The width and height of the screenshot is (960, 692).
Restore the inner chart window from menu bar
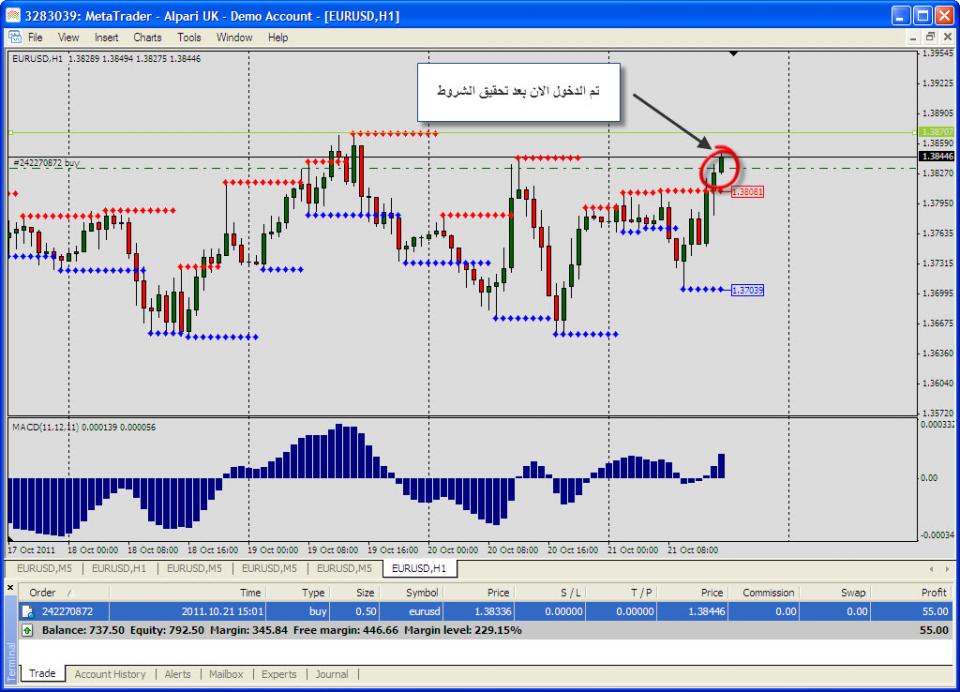pyautogui.click(x=929, y=37)
